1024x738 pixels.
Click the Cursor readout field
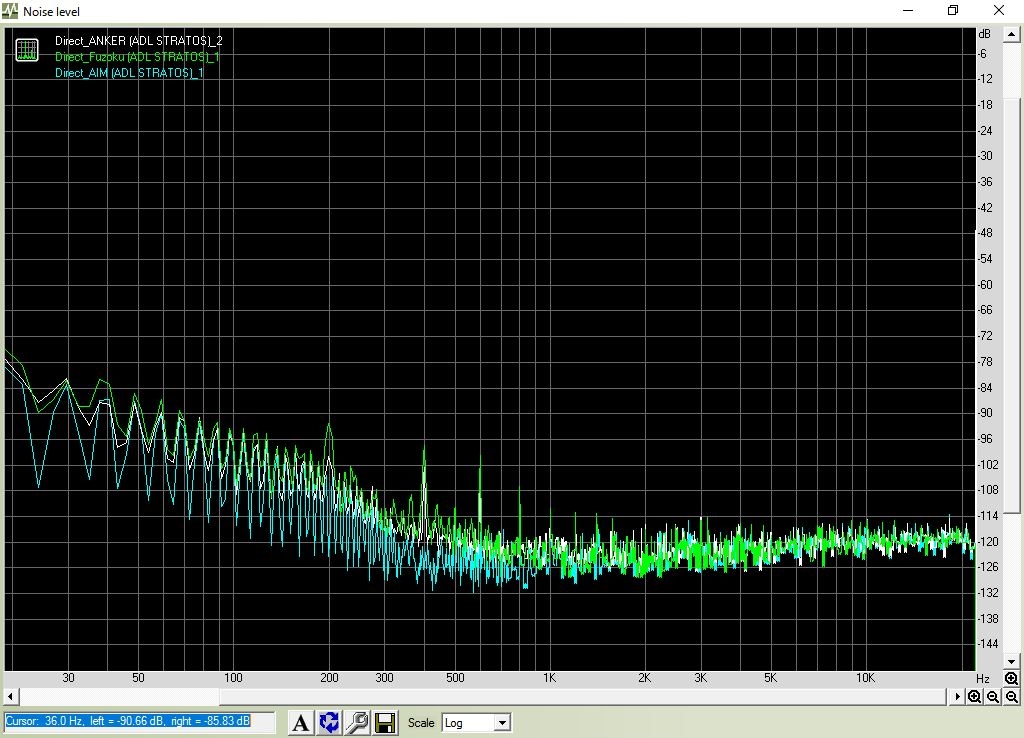[x=127, y=721]
